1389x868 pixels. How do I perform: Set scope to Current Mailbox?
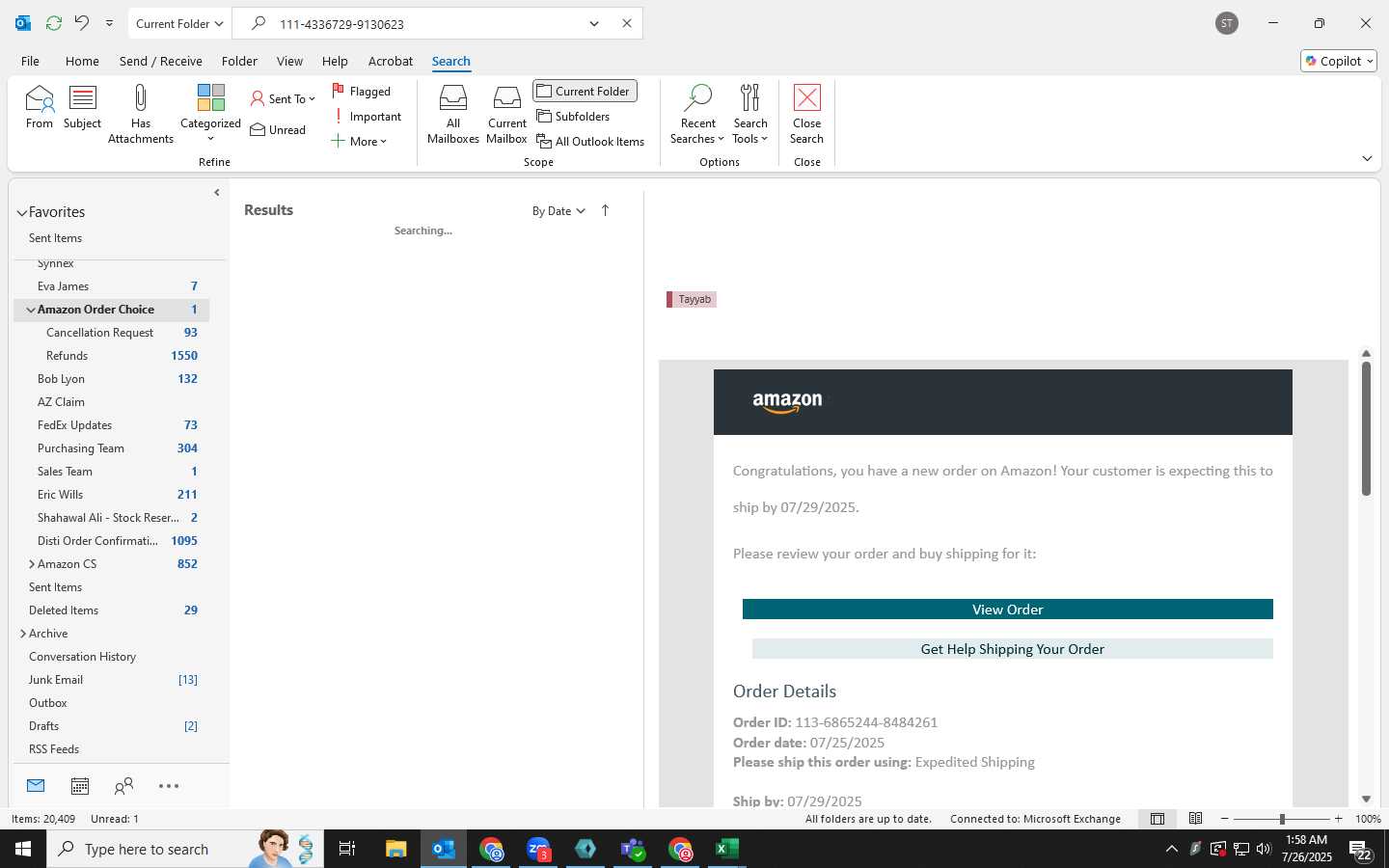[507, 114]
